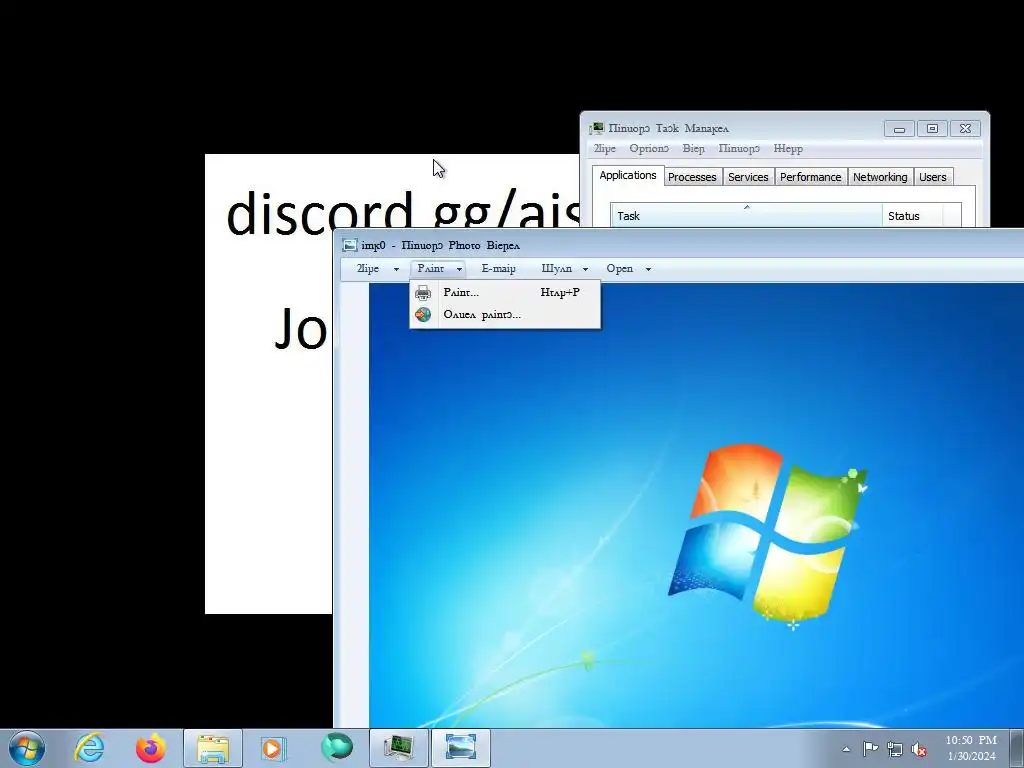This screenshot has width=1024, height=768.
Task: Minimize the Task Manager window
Action: pyautogui.click(x=899, y=129)
